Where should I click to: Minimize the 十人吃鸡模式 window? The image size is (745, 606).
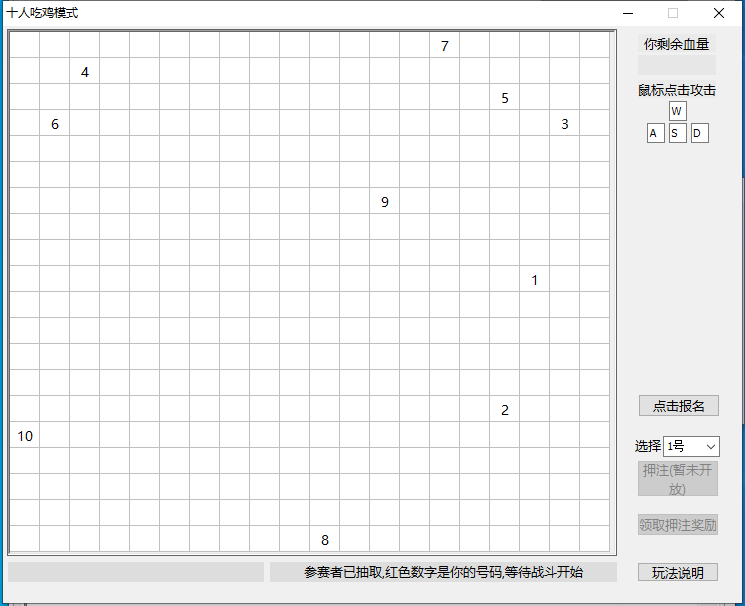coord(628,13)
